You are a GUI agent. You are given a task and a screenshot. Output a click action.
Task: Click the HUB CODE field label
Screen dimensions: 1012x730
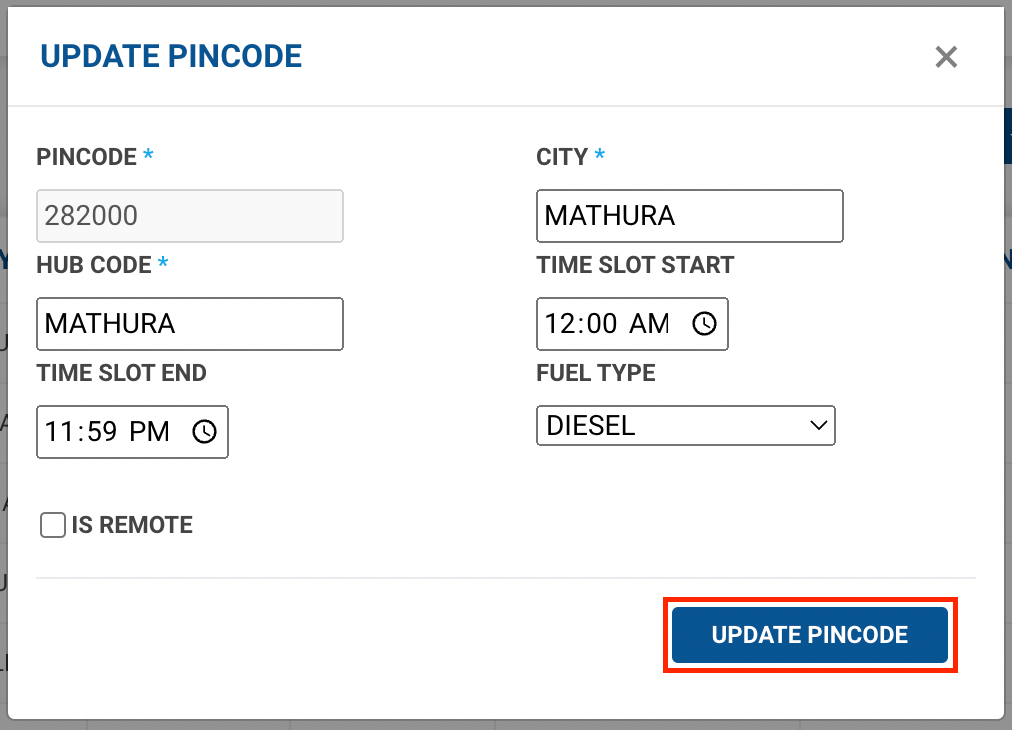point(94,265)
